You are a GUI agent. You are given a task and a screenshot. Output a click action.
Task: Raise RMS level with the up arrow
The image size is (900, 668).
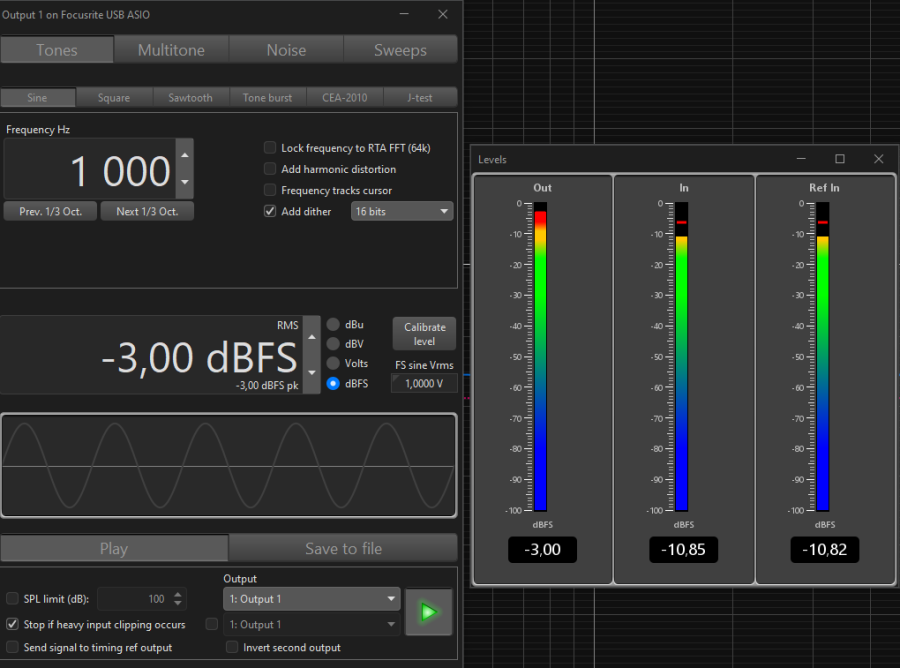click(312, 337)
